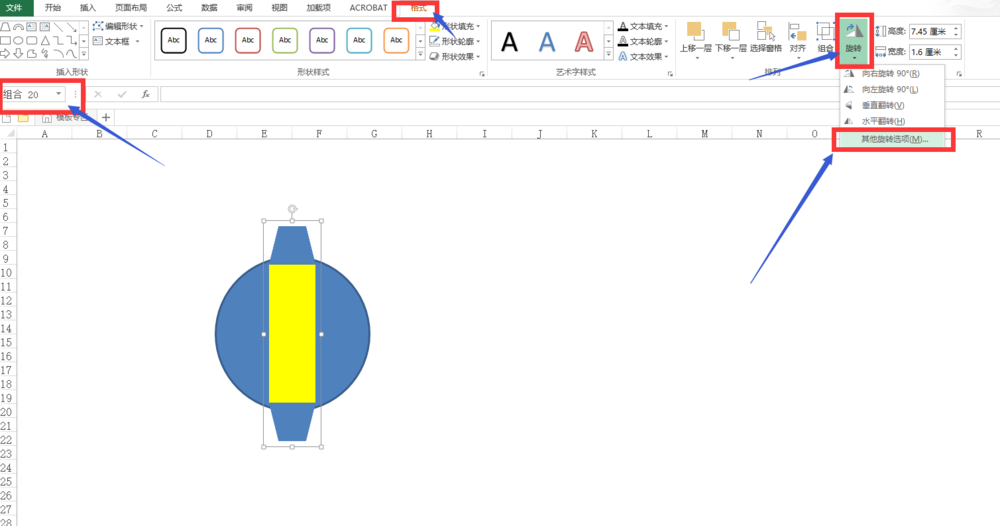Add a new sheet with the plus button

[x=106, y=117]
